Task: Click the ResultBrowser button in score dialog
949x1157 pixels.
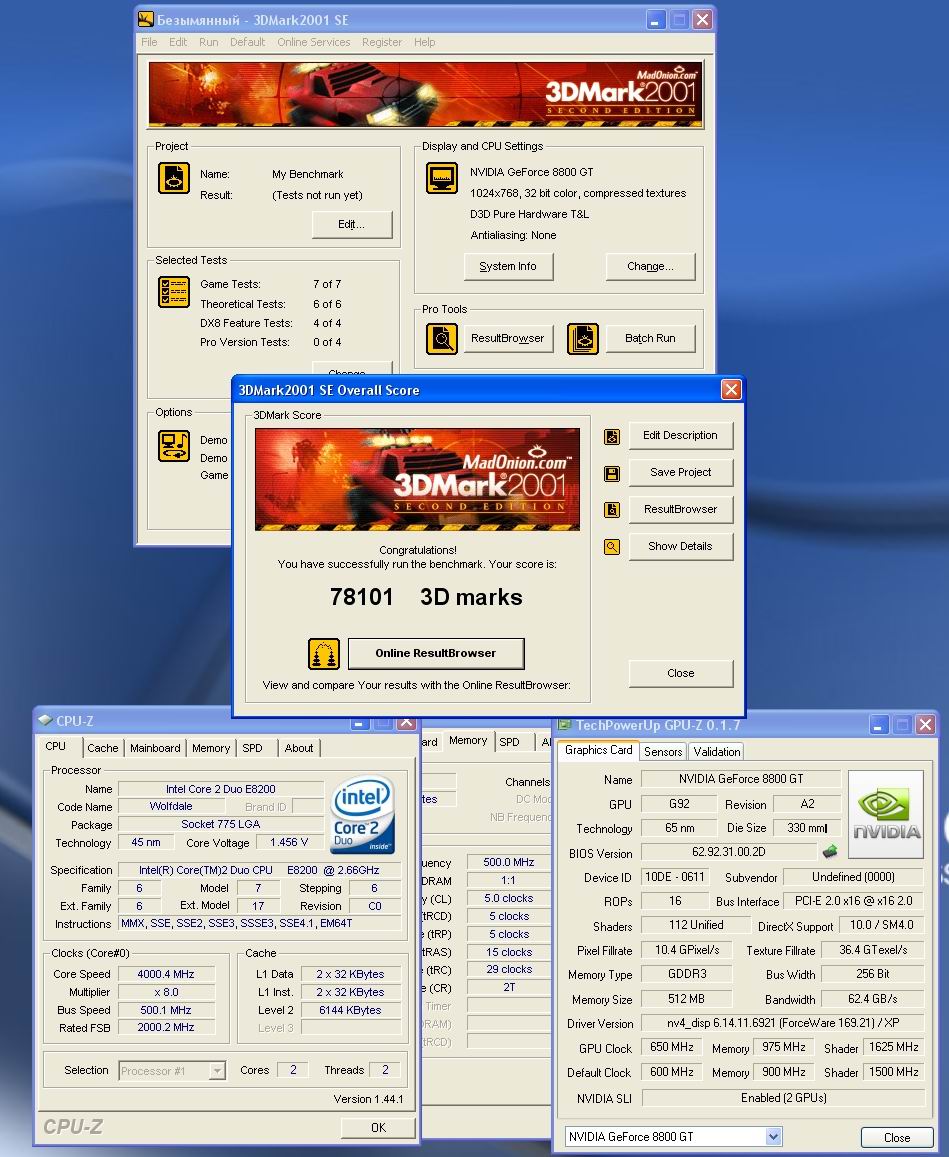Action: click(x=680, y=509)
